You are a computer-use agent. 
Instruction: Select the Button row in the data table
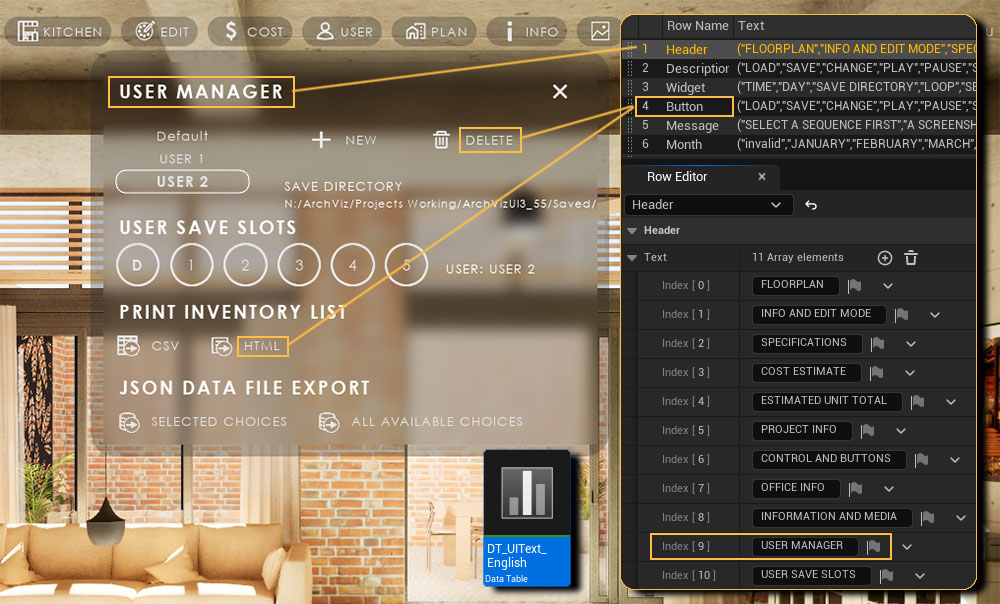(685, 106)
